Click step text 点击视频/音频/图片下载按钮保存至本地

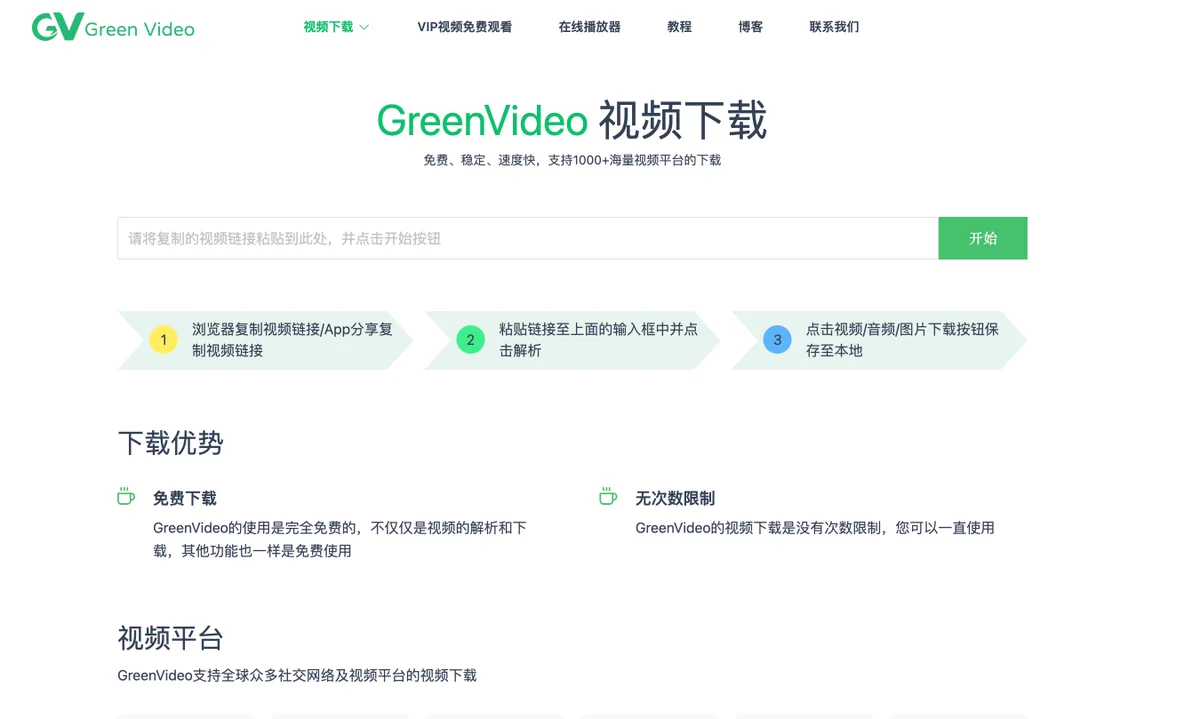902,340
